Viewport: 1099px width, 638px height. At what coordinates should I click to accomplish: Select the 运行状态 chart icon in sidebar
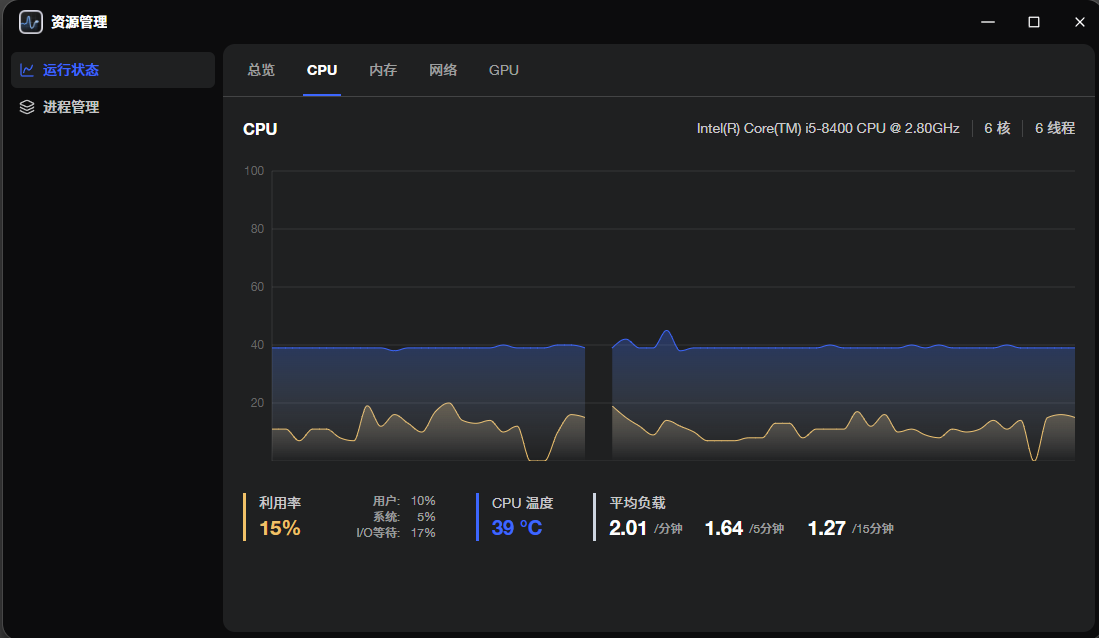[x=27, y=70]
